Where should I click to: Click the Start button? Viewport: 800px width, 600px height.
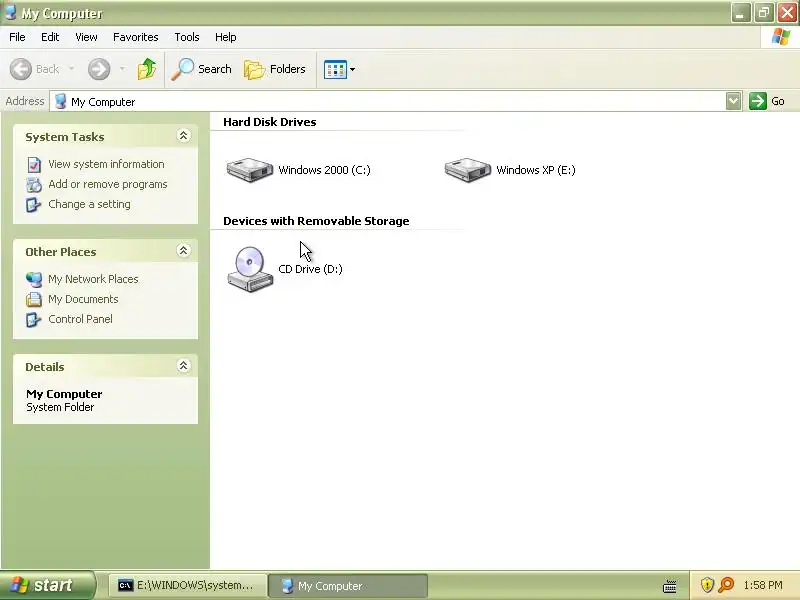point(47,585)
